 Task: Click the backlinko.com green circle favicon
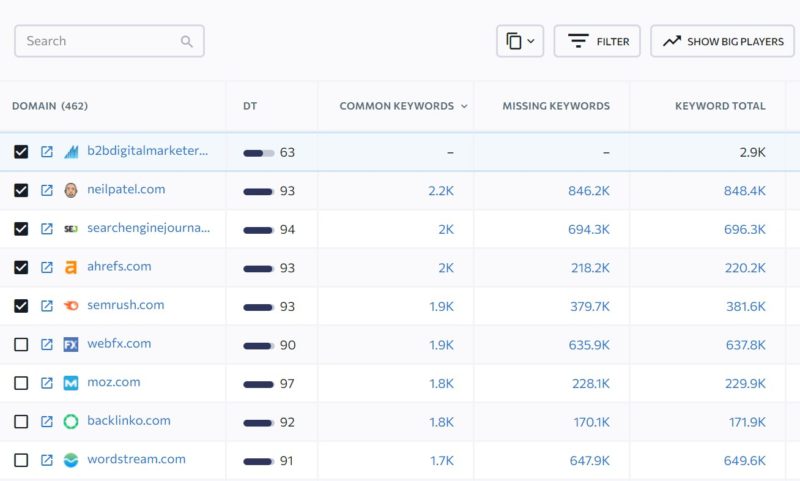(x=71, y=421)
